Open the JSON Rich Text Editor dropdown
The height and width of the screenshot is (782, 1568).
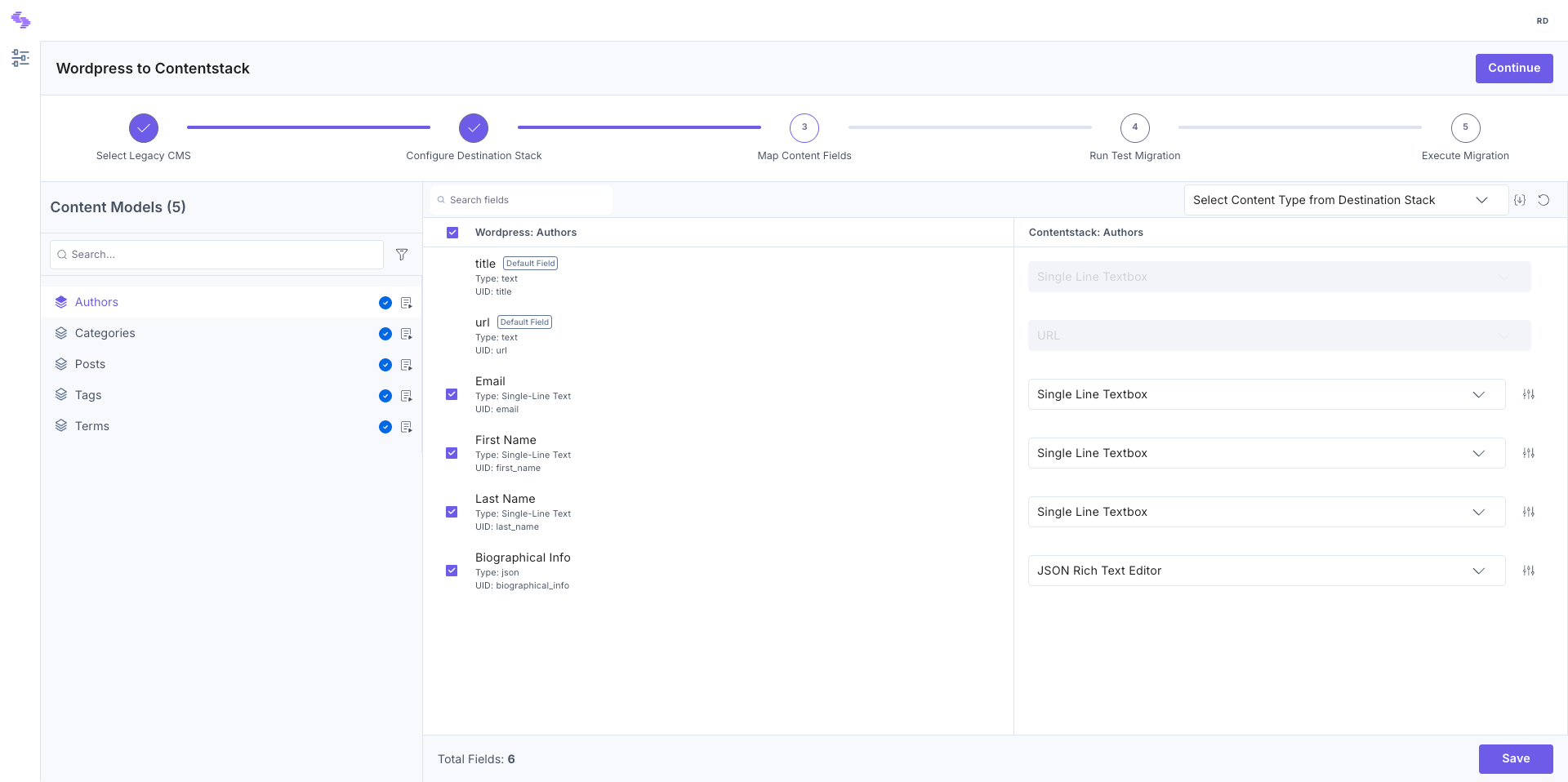1267,571
